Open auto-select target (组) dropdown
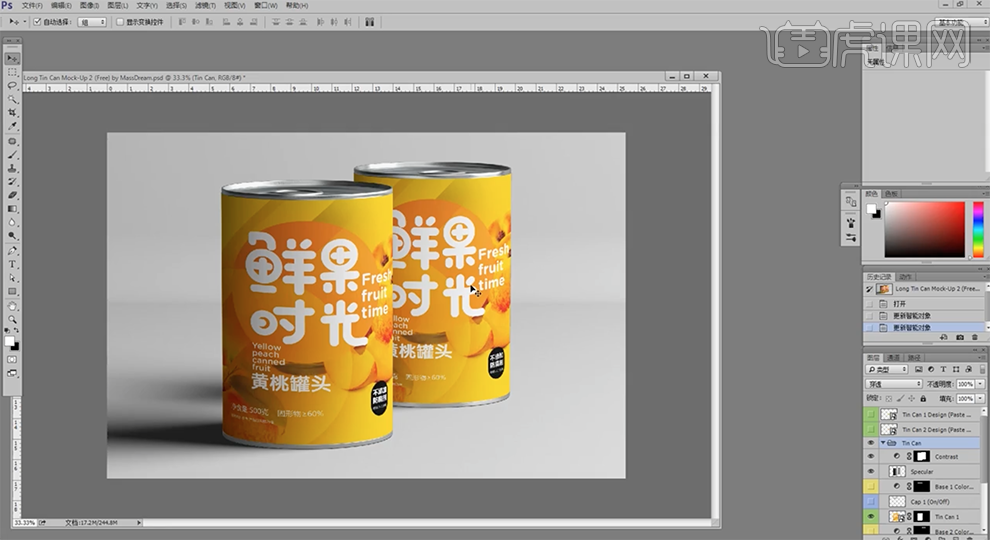The height and width of the screenshot is (540, 990). pyautogui.click(x=92, y=22)
